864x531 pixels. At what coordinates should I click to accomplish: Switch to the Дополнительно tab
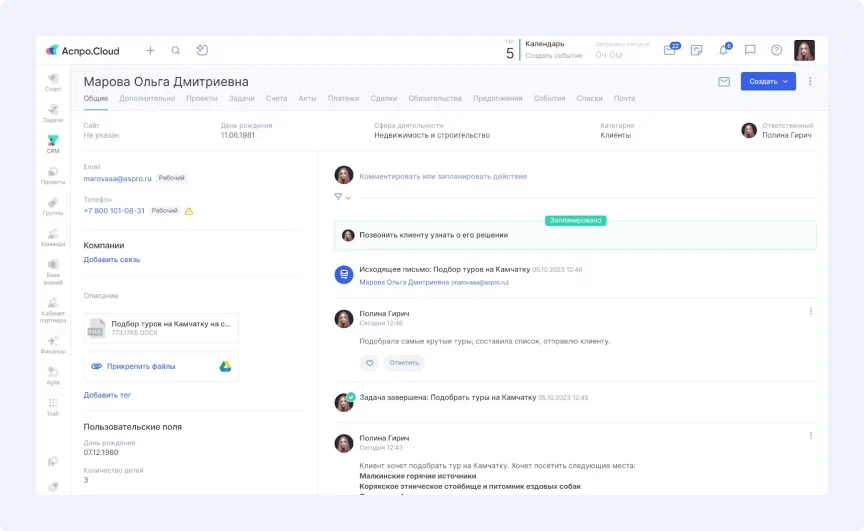coord(147,99)
